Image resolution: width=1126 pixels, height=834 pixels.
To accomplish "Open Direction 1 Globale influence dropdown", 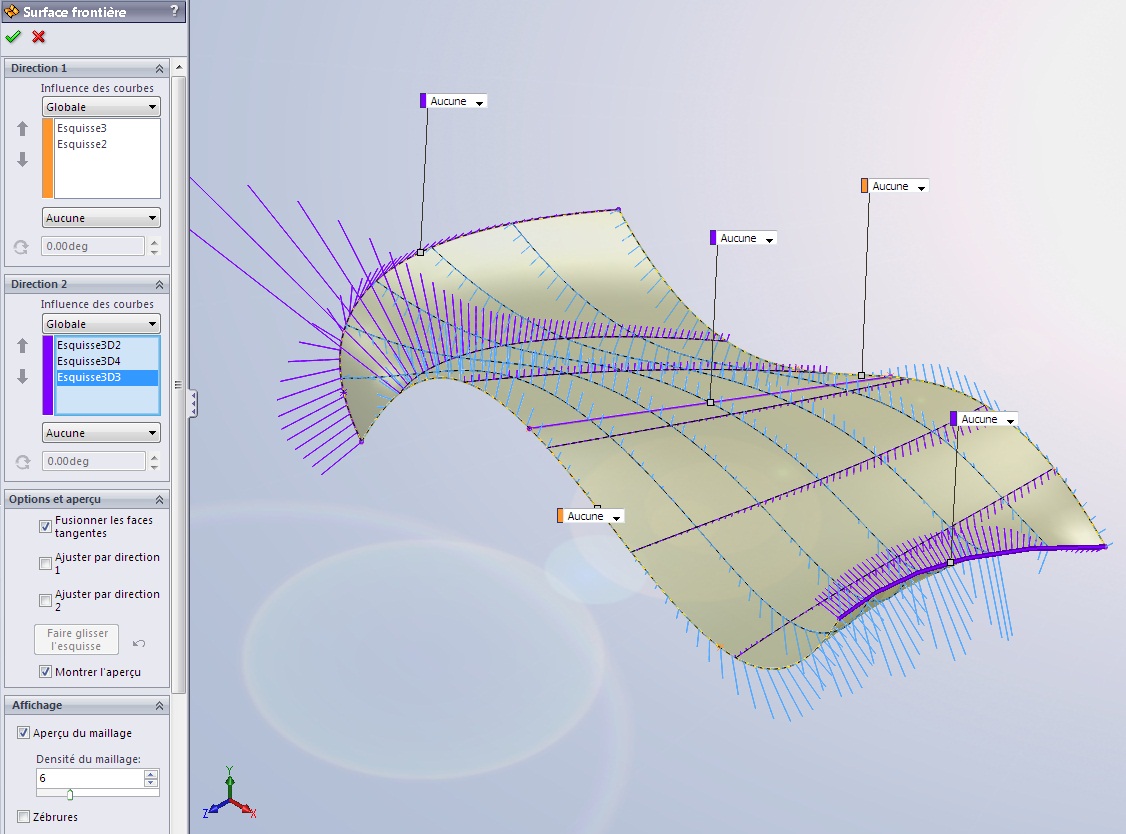I will point(101,107).
